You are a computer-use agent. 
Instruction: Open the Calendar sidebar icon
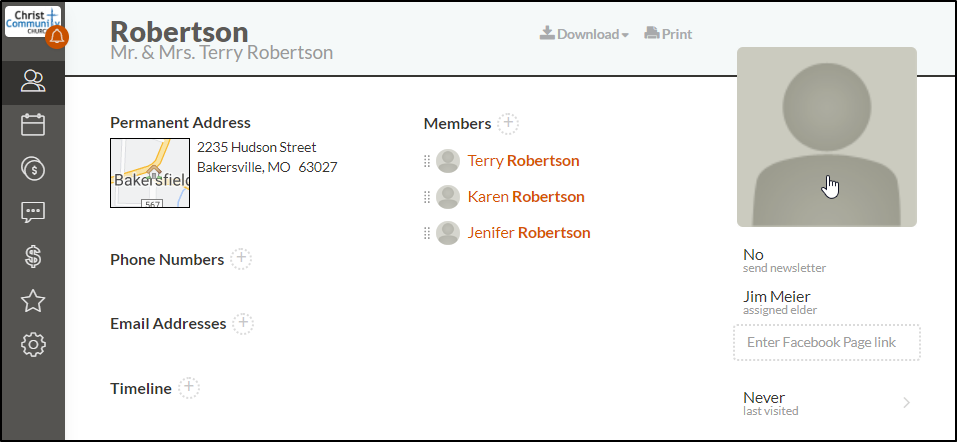(33, 125)
